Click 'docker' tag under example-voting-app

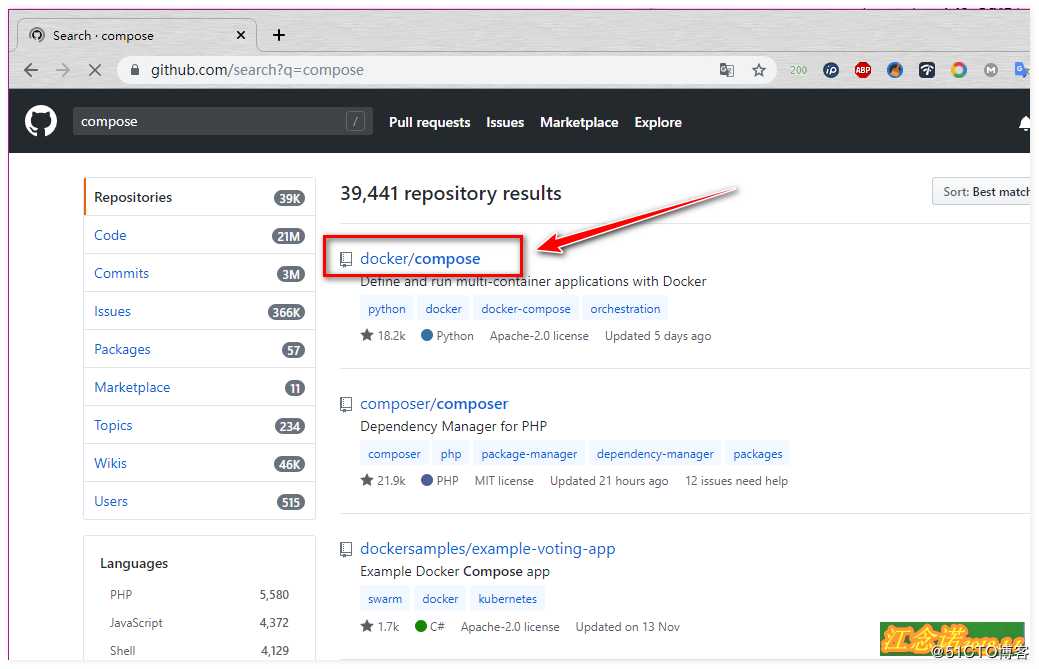[x=440, y=599]
